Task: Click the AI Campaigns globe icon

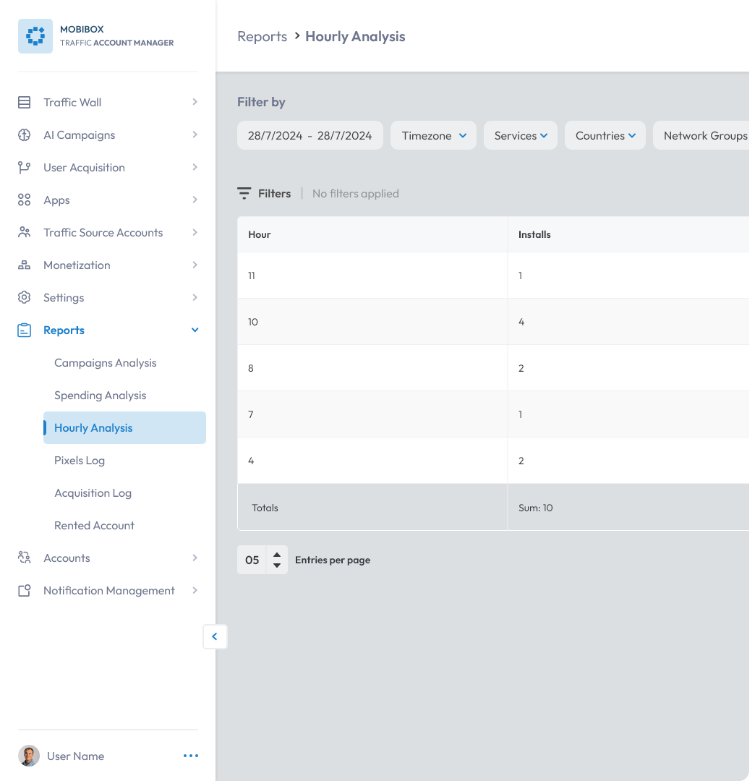Action: pos(24,135)
